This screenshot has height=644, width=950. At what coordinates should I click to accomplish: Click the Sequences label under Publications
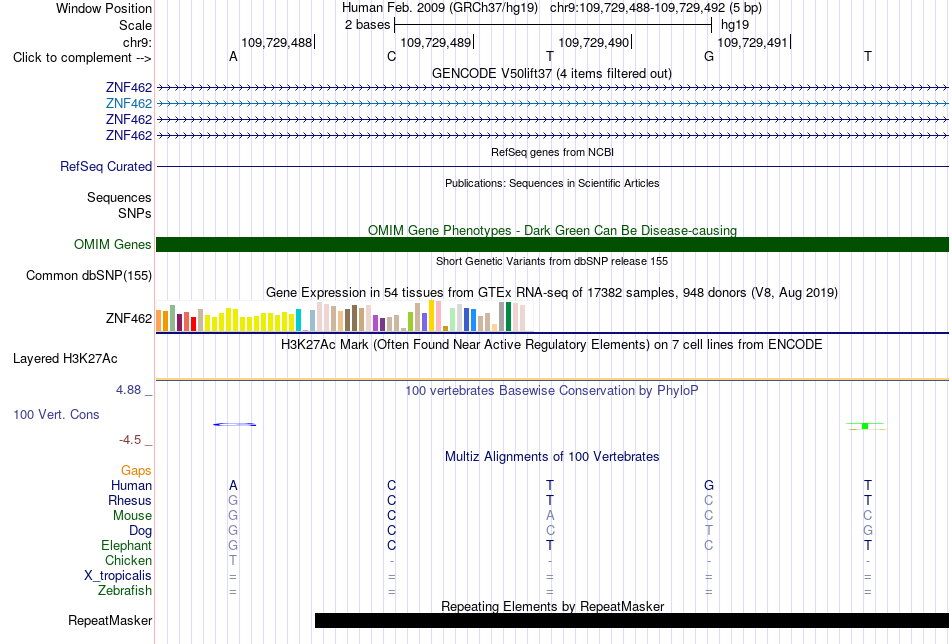(x=119, y=198)
